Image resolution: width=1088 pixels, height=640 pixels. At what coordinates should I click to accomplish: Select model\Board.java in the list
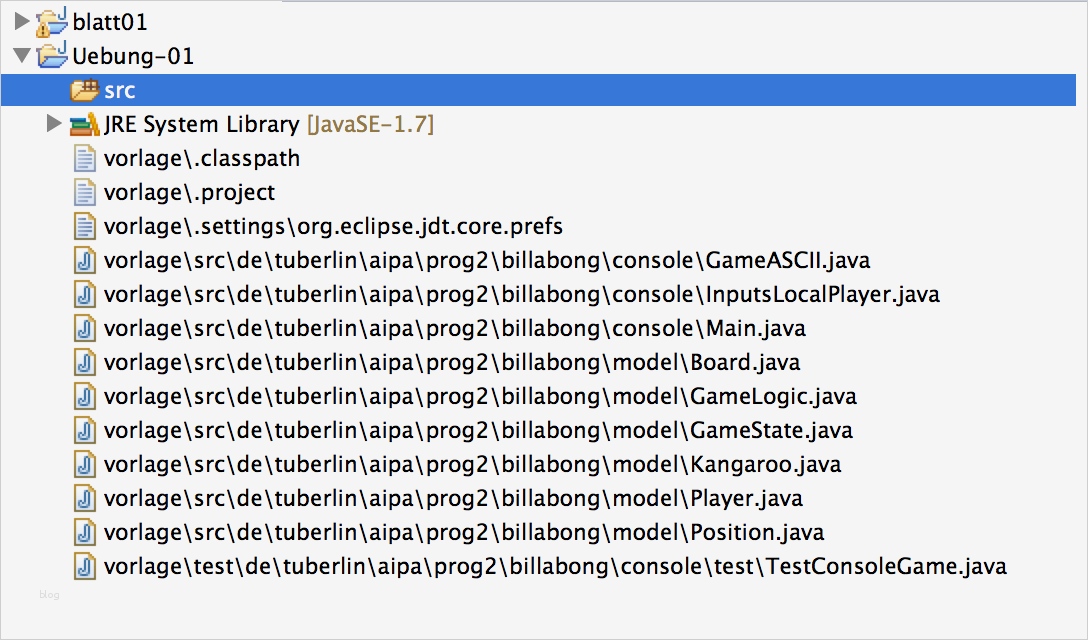click(451, 363)
